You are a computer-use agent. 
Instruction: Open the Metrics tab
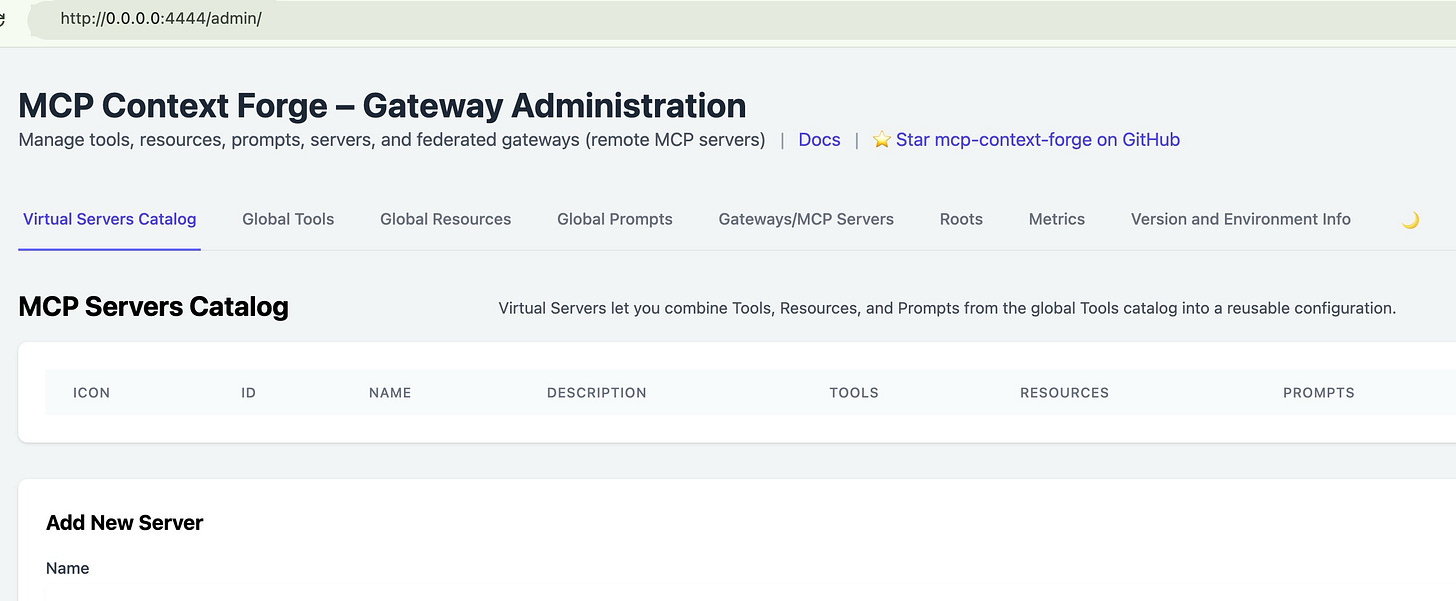[x=1057, y=219]
